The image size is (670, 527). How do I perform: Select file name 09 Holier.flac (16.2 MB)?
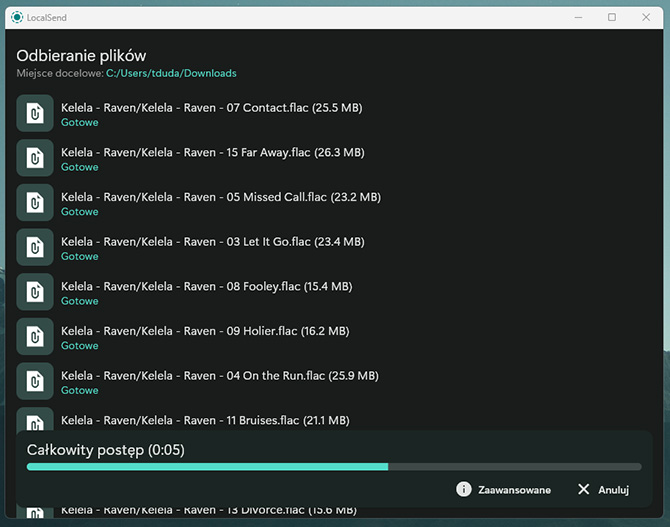point(205,331)
